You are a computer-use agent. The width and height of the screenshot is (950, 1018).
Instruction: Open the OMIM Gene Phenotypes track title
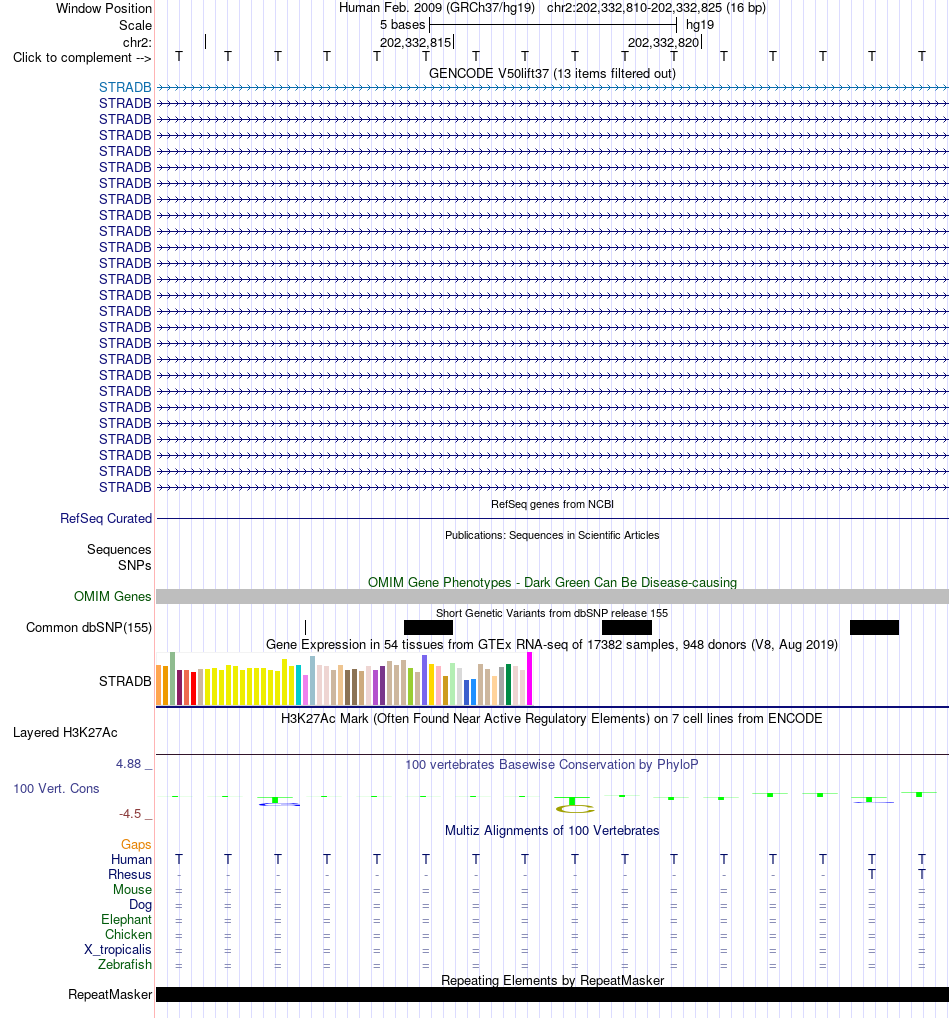click(x=552, y=582)
